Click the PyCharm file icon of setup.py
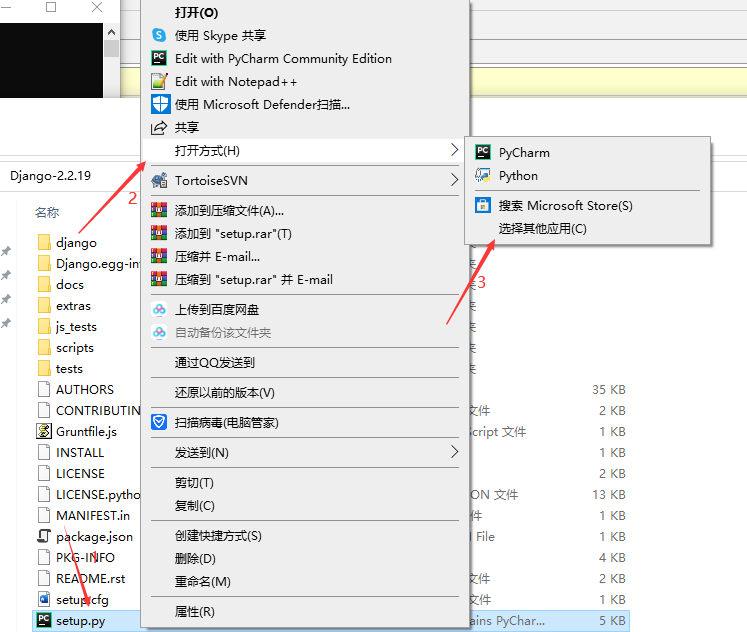 coord(44,620)
